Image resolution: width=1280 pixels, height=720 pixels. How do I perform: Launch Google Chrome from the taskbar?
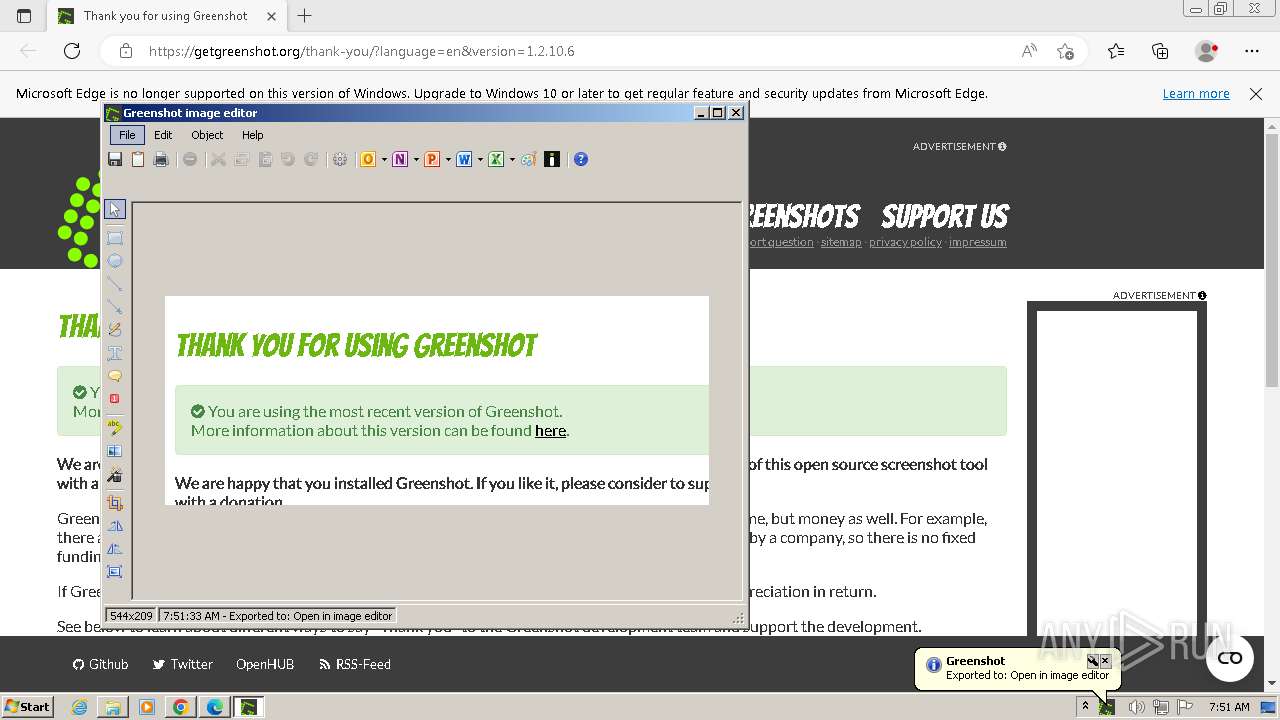[180, 707]
